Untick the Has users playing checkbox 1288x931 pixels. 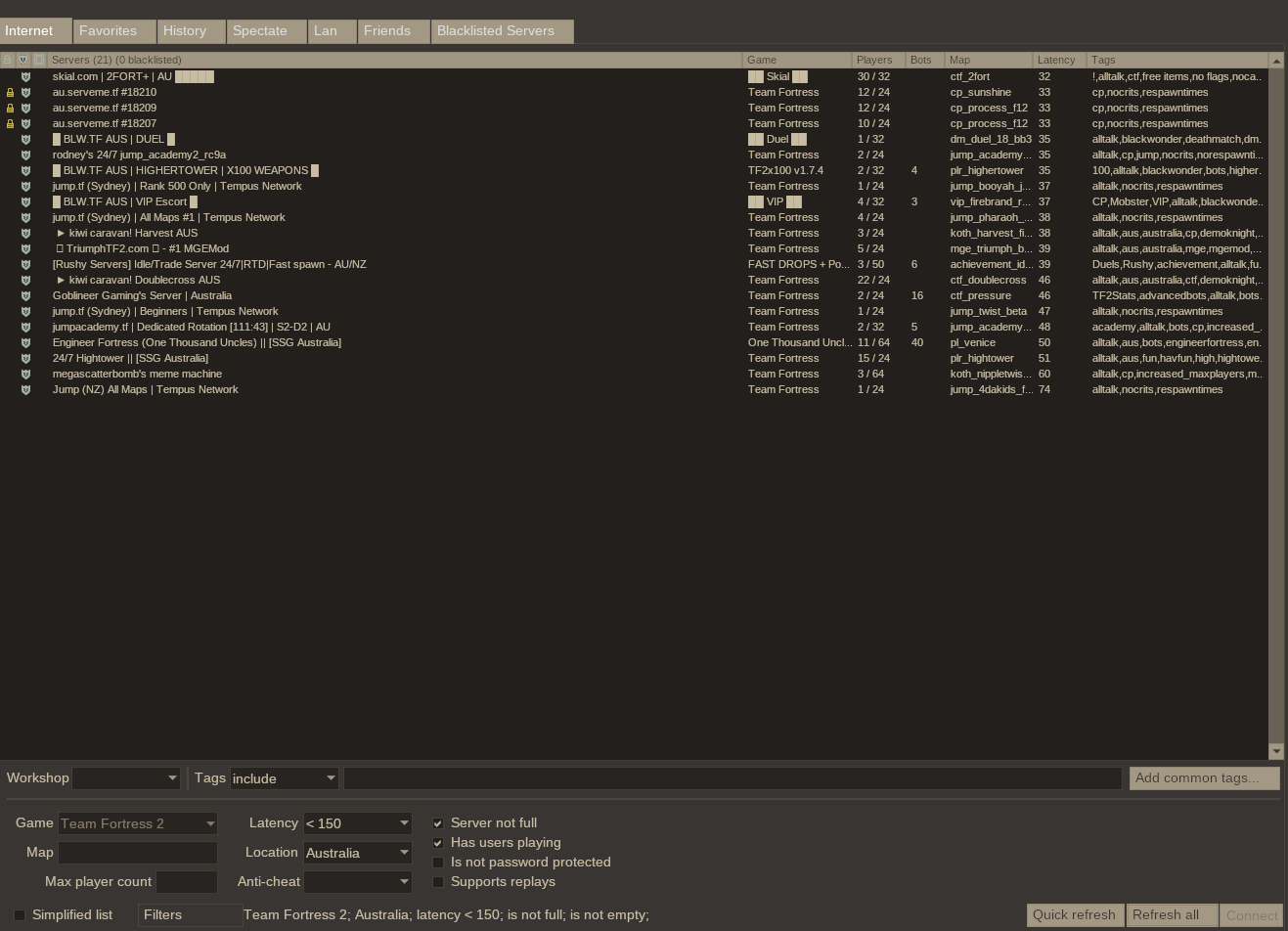438,843
